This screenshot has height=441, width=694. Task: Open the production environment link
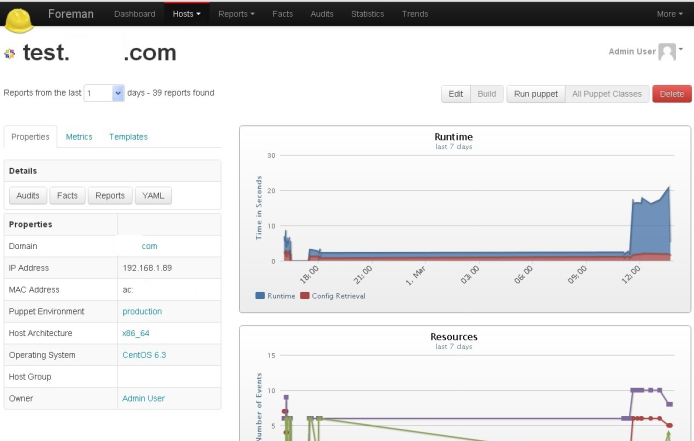[x=142, y=311]
